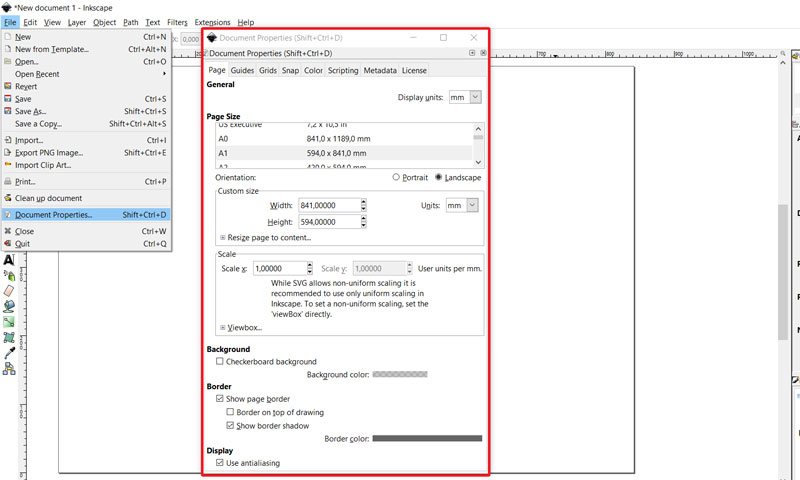The image size is (800, 480).
Task: Select the A1 page size row
Action: [x=344, y=153]
